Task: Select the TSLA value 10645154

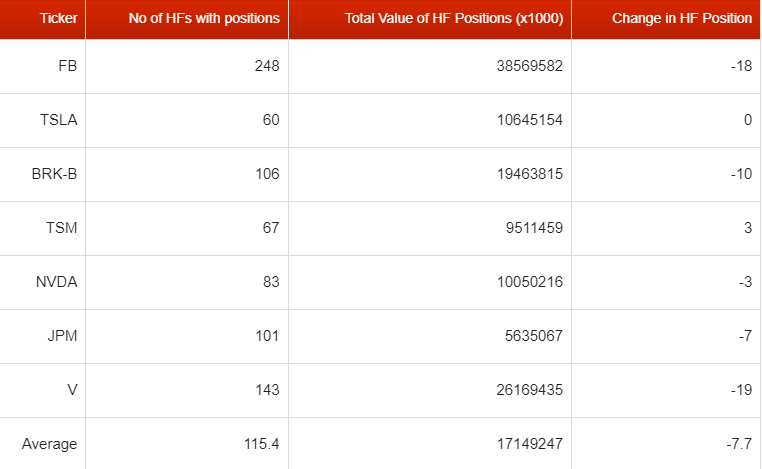Action: coord(530,120)
